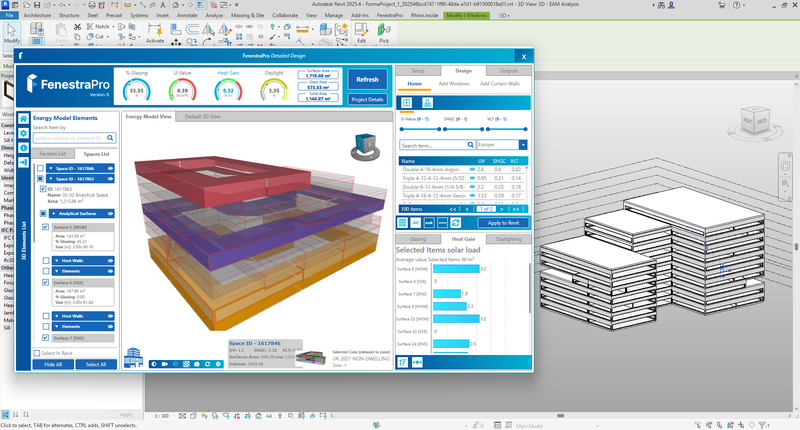Click the Revit Print icon in quick access toolbar

coord(92,5)
